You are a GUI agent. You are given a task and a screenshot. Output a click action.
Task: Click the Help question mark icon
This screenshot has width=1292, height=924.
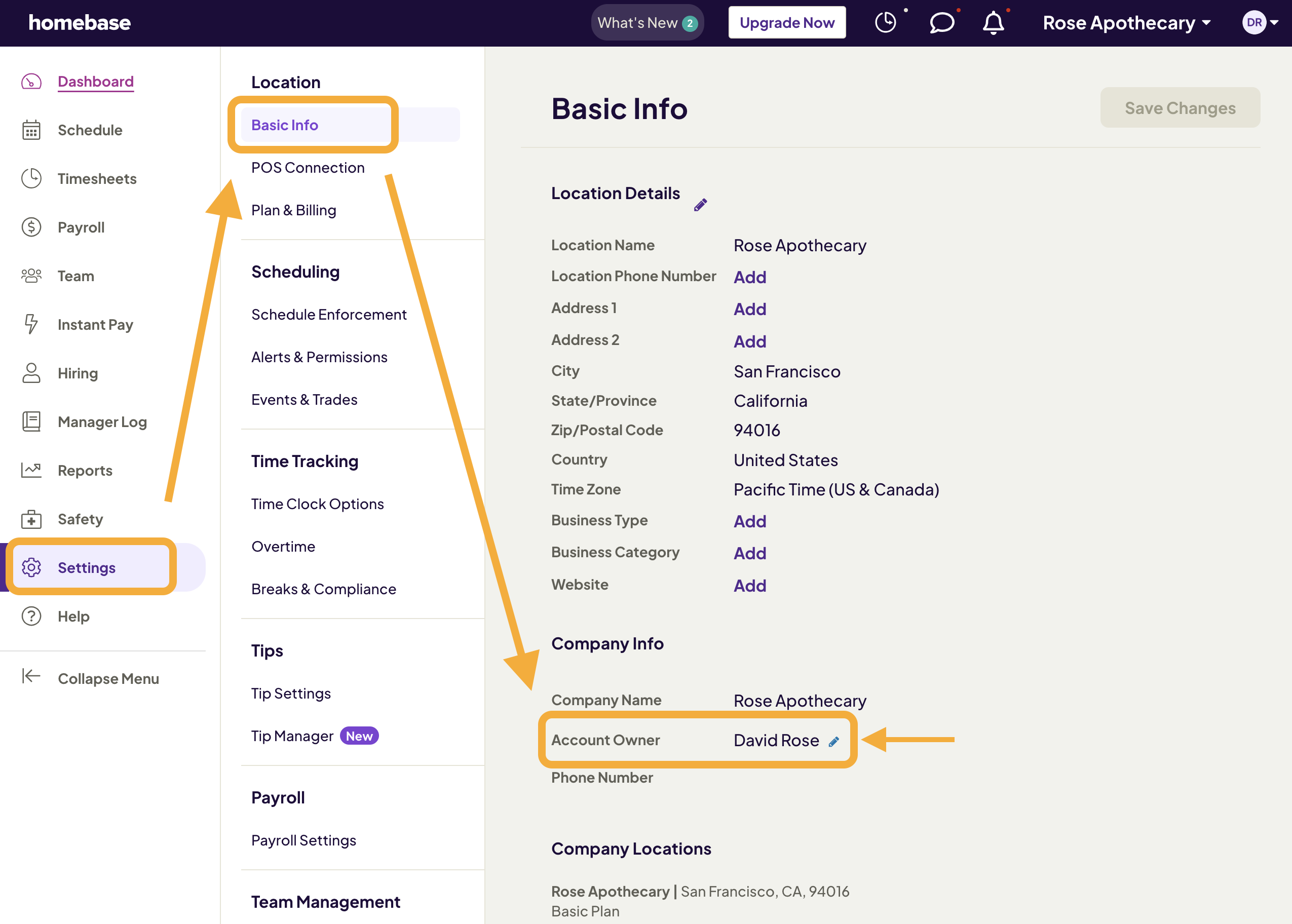(x=31, y=616)
